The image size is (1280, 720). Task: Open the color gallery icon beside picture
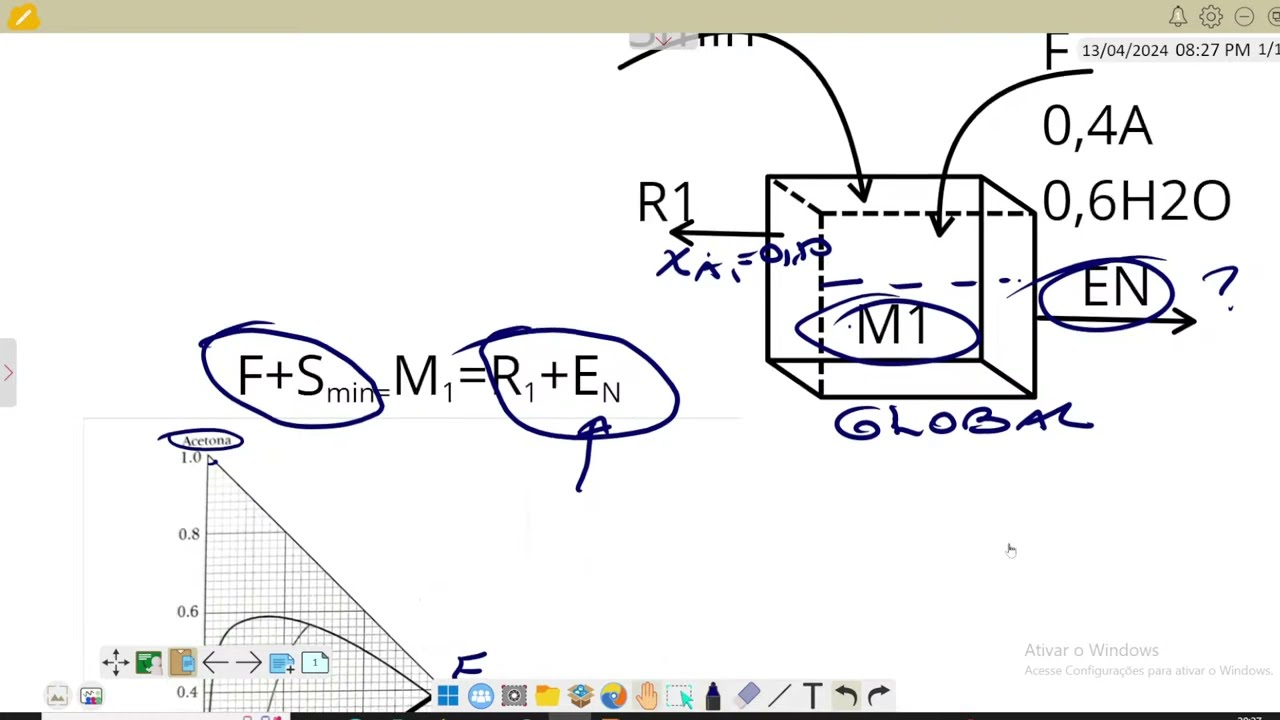[91, 696]
